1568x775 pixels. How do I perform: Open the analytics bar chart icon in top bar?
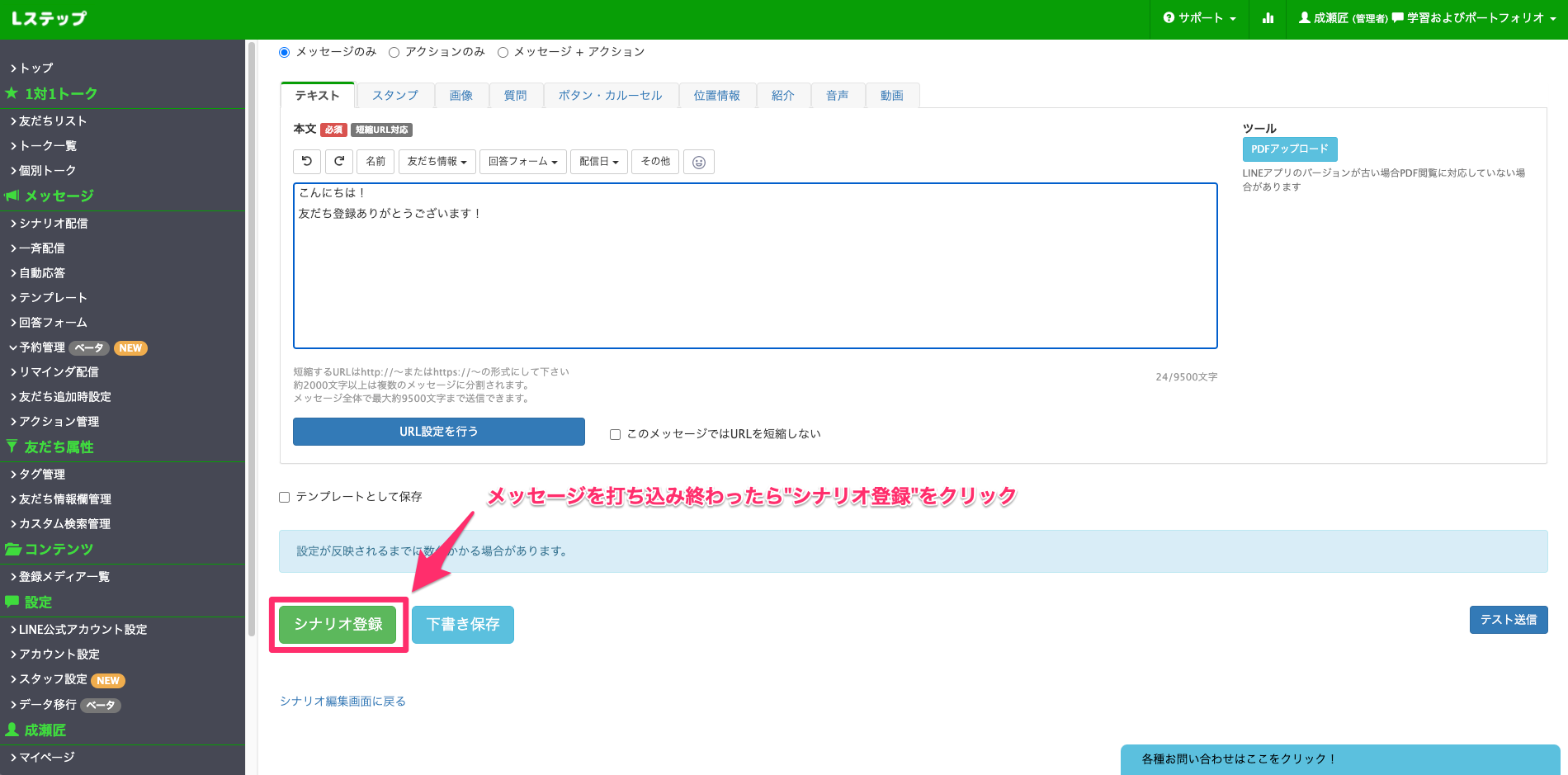tap(1268, 18)
